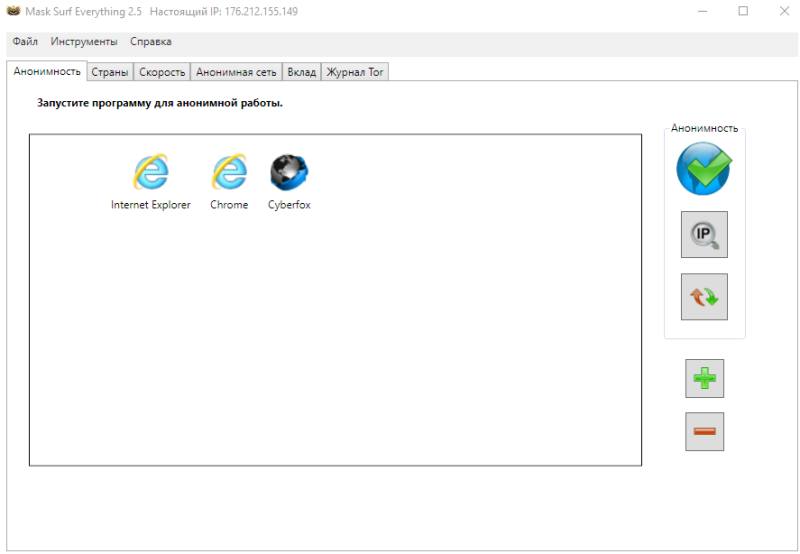Open the Инструменты menu
This screenshot has height=554, width=800.
(84, 42)
